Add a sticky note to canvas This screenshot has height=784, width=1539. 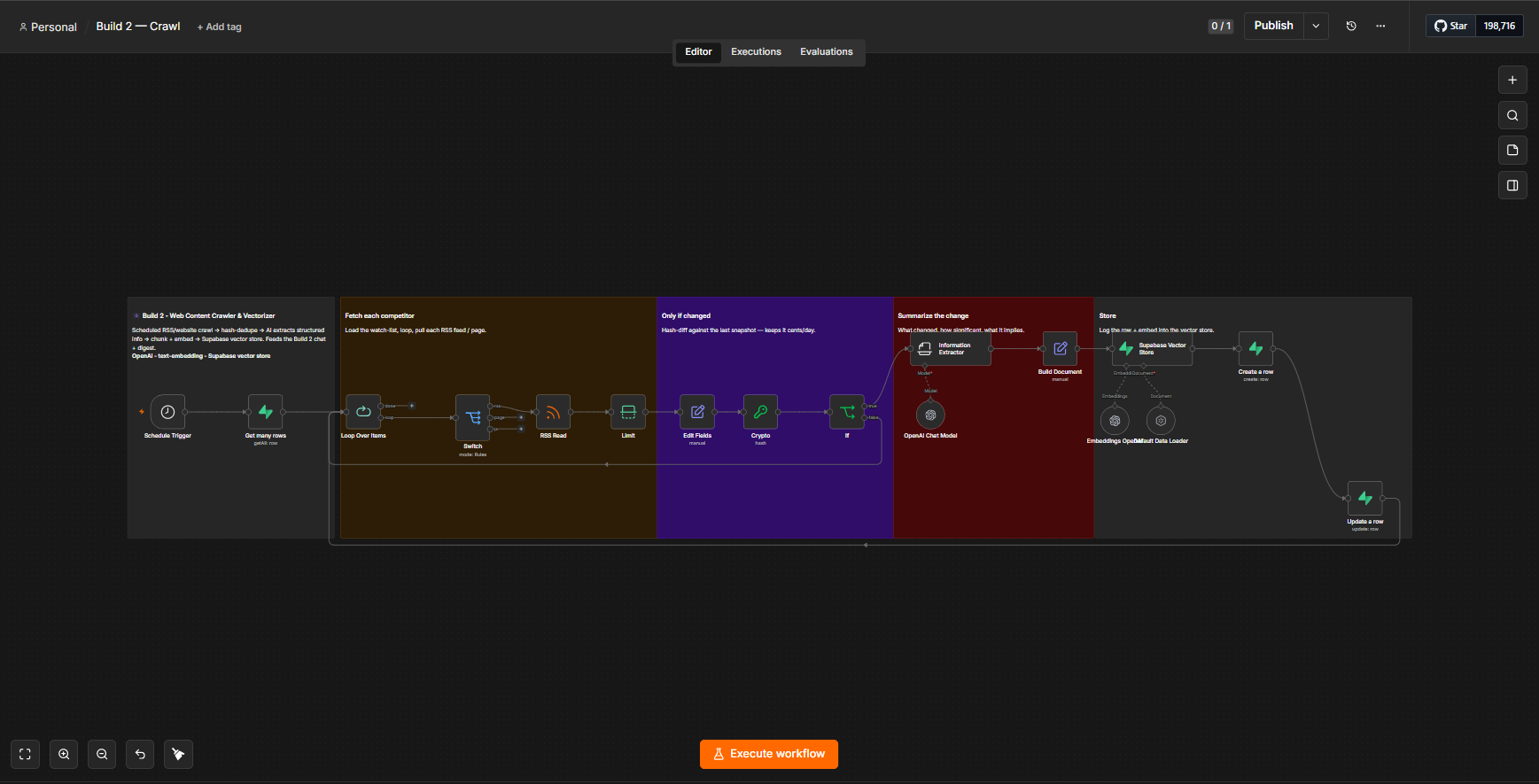[x=1512, y=150]
